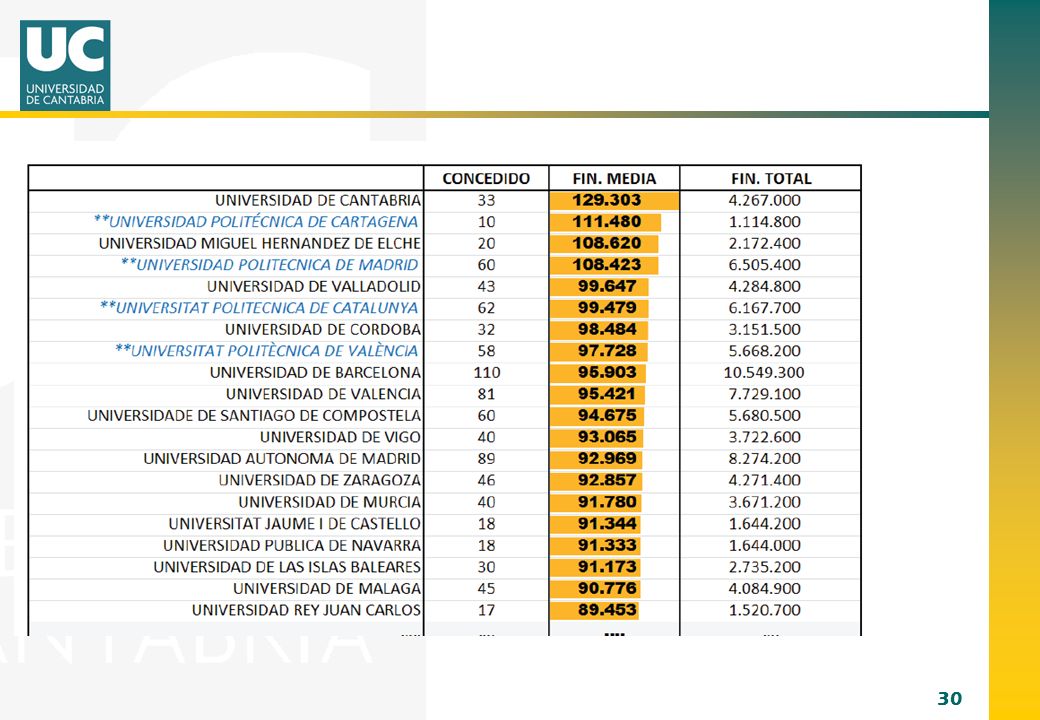1040x720 pixels.
Task: Click UNIVERSIDADE DE SANTIAGO DE COMPOSTELA label
Action: coord(254,416)
